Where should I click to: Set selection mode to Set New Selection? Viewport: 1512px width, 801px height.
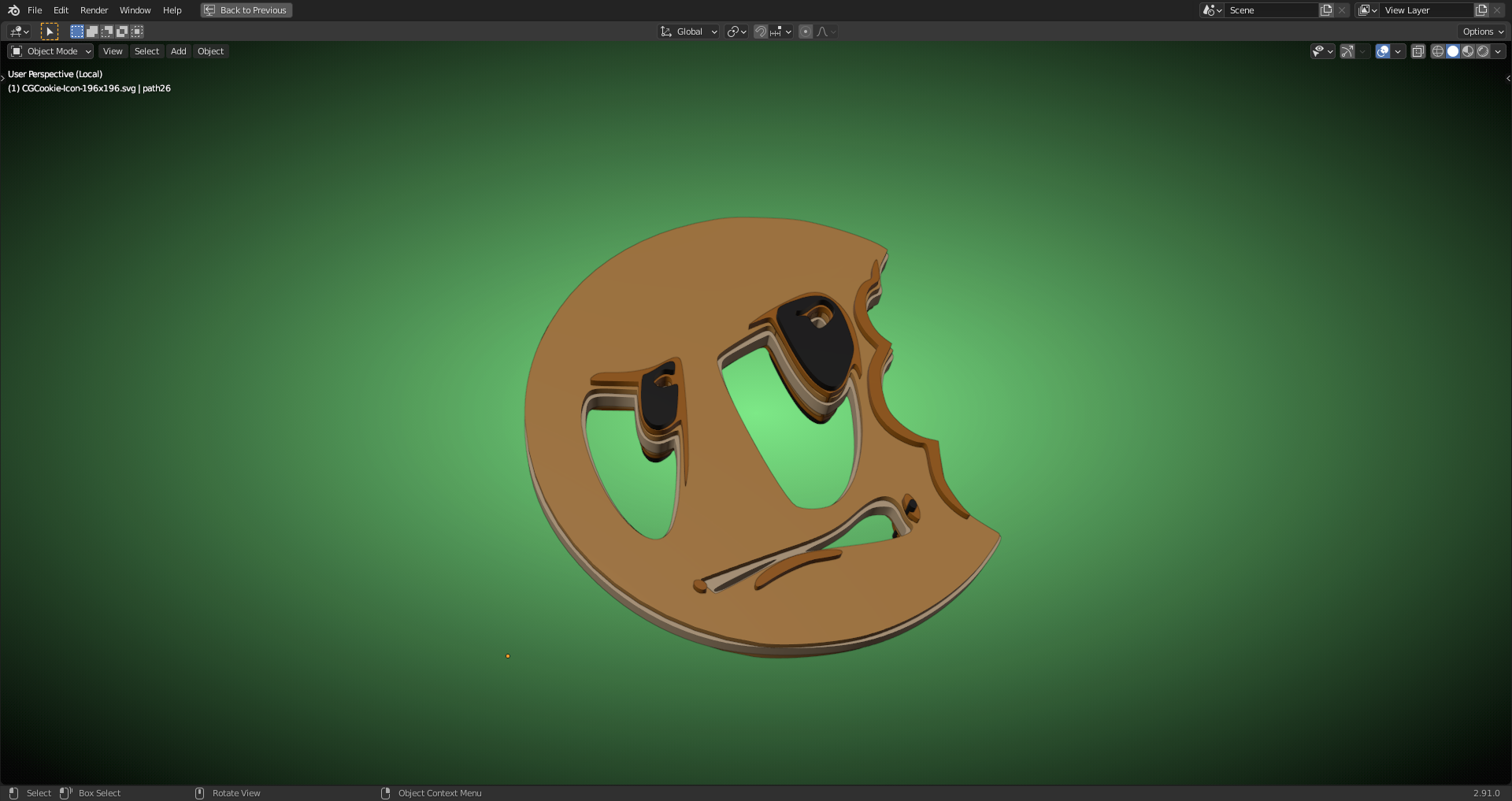click(77, 32)
